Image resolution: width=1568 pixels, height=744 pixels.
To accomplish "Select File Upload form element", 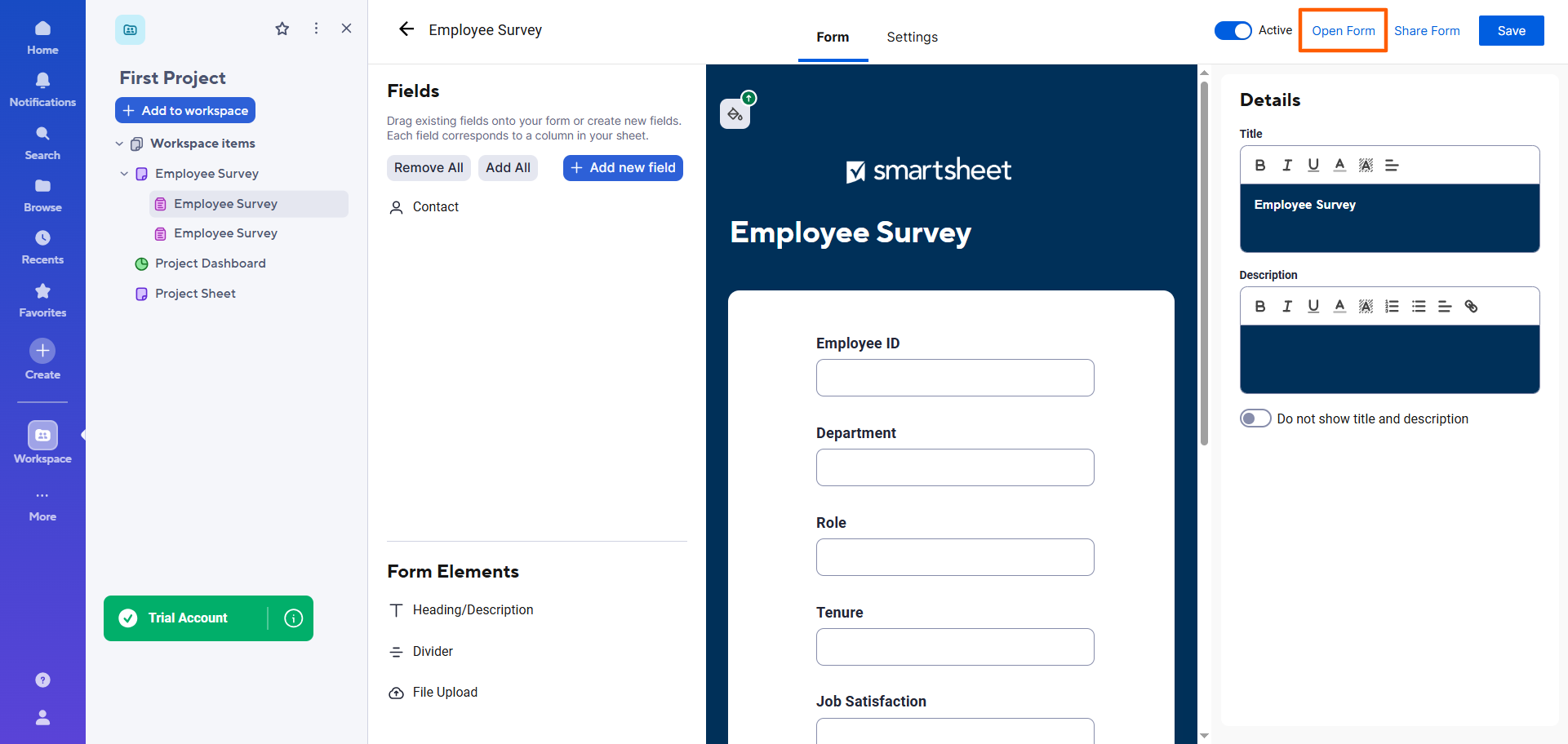I will point(433,693).
